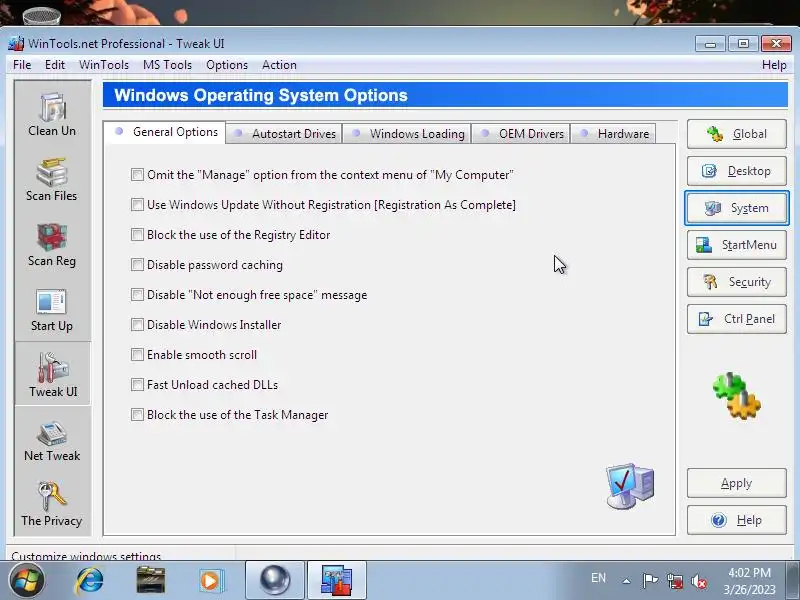The height and width of the screenshot is (600, 800).
Task: Open the WinTools menu
Action: (x=104, y=65)
